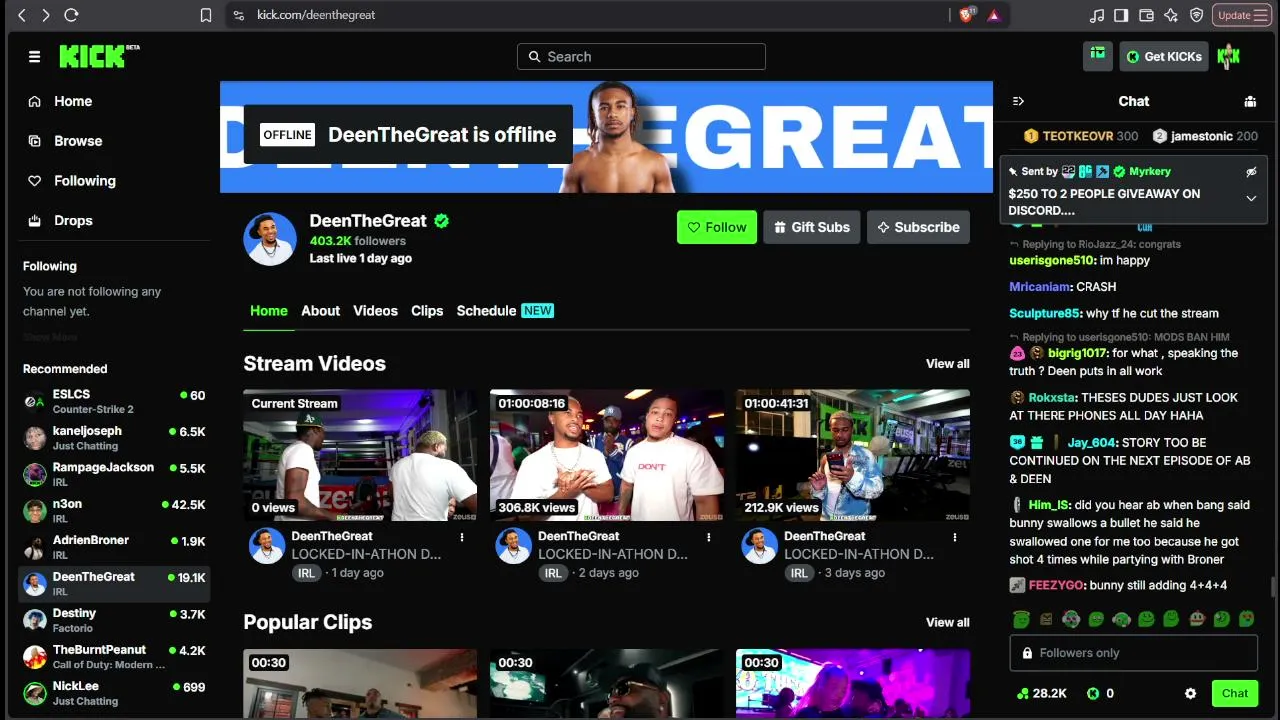Open Destiny recommended channel

click(114, 620)
